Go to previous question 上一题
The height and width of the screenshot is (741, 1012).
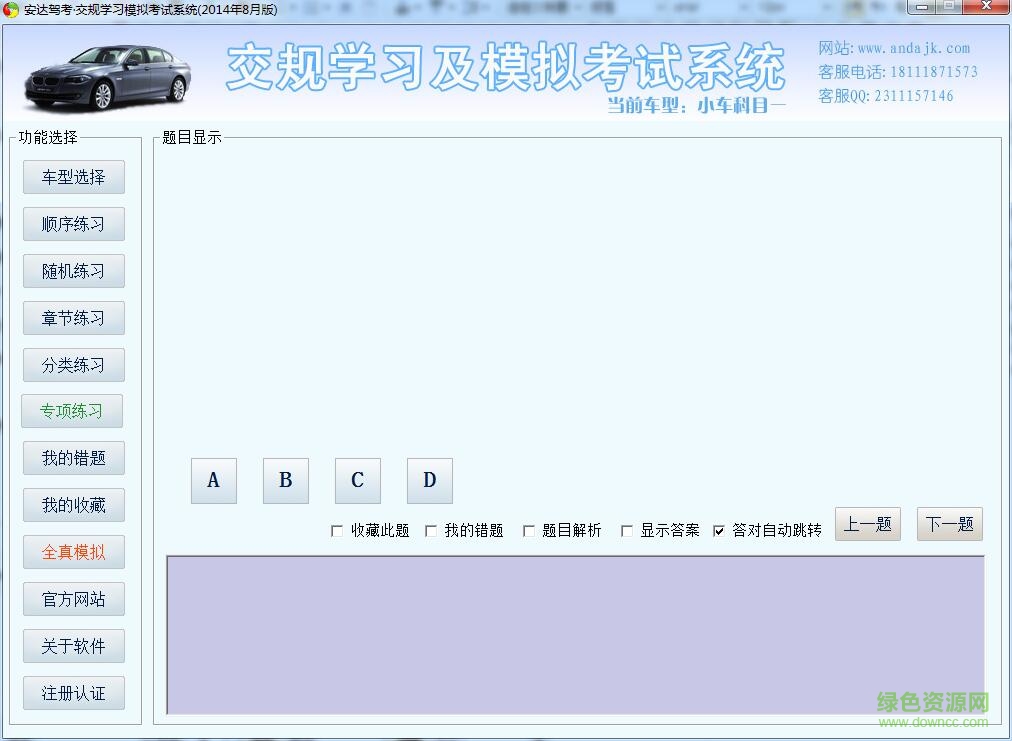[x=867, y=524]
